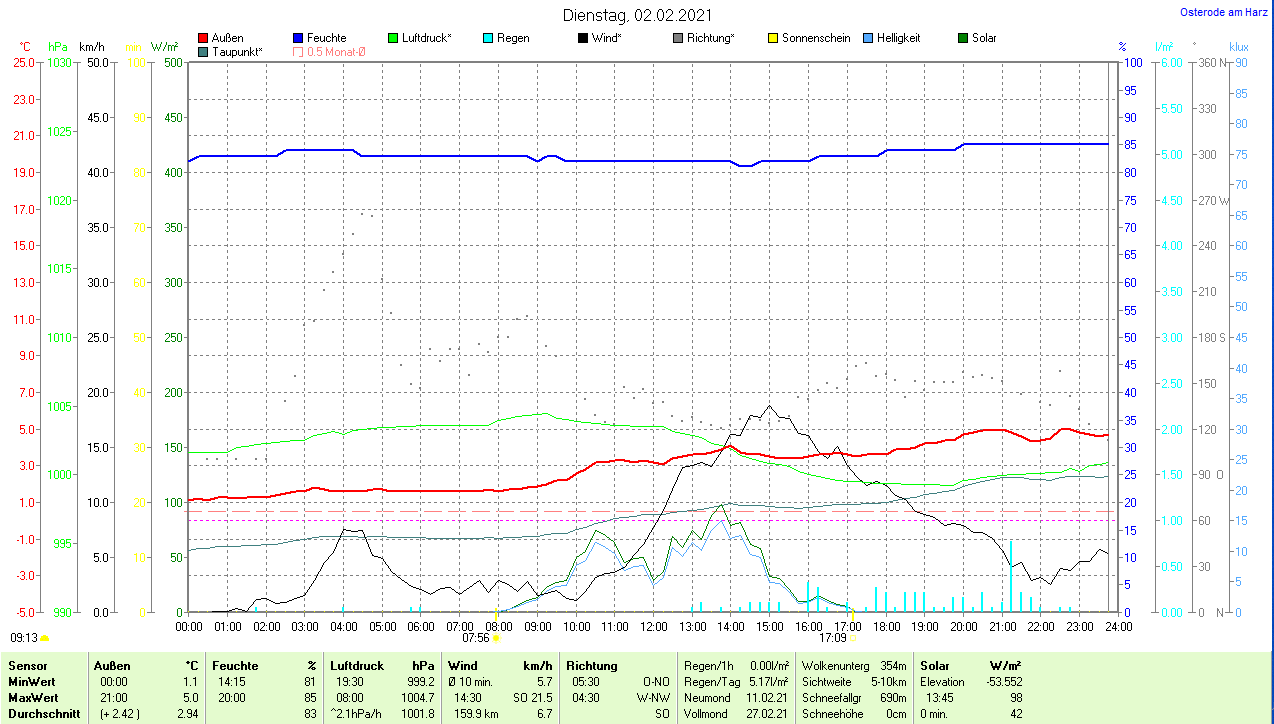
Task: Click the blue Feuchte legend square
Action: [298, 38]
